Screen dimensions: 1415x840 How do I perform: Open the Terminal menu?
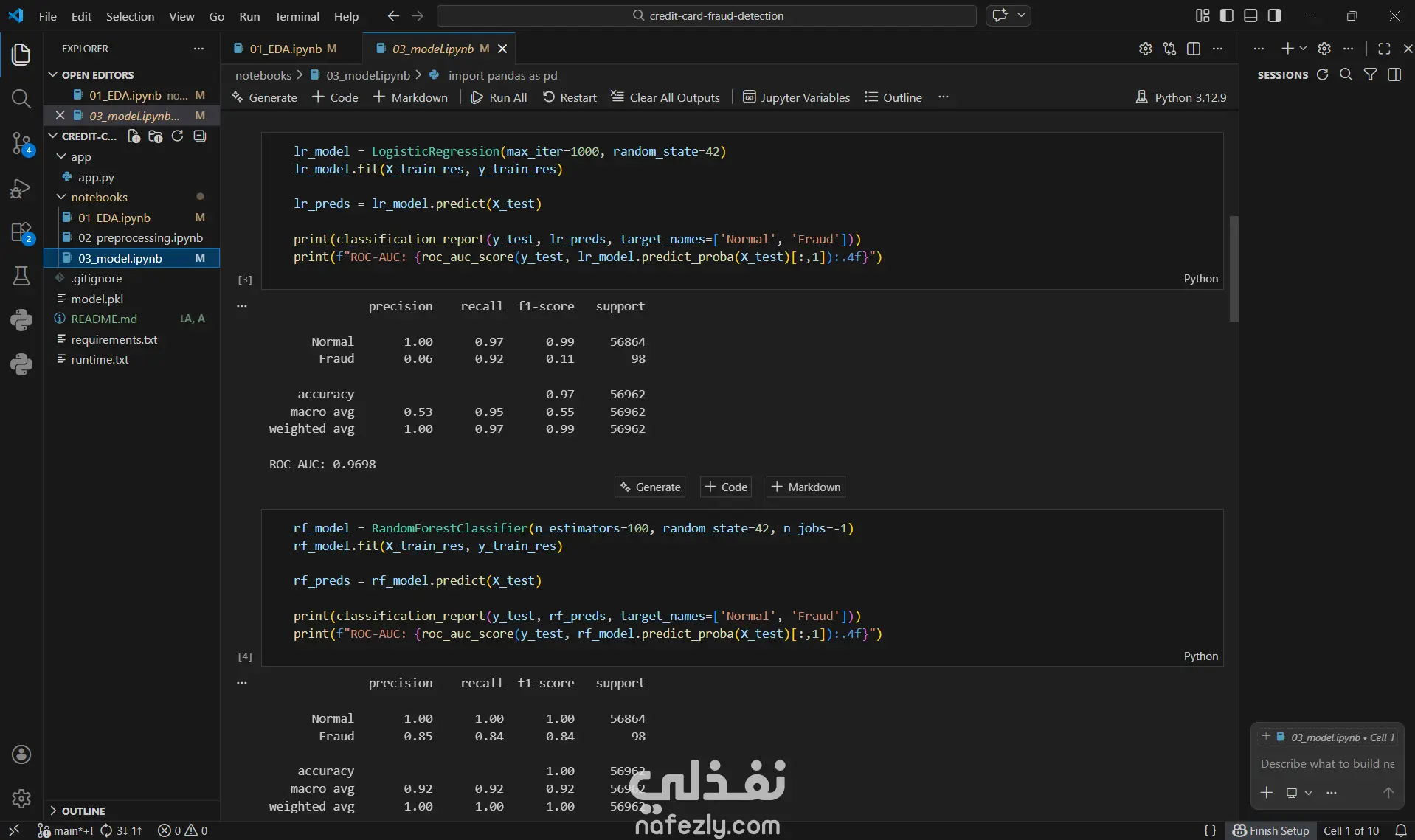(297, 16)
